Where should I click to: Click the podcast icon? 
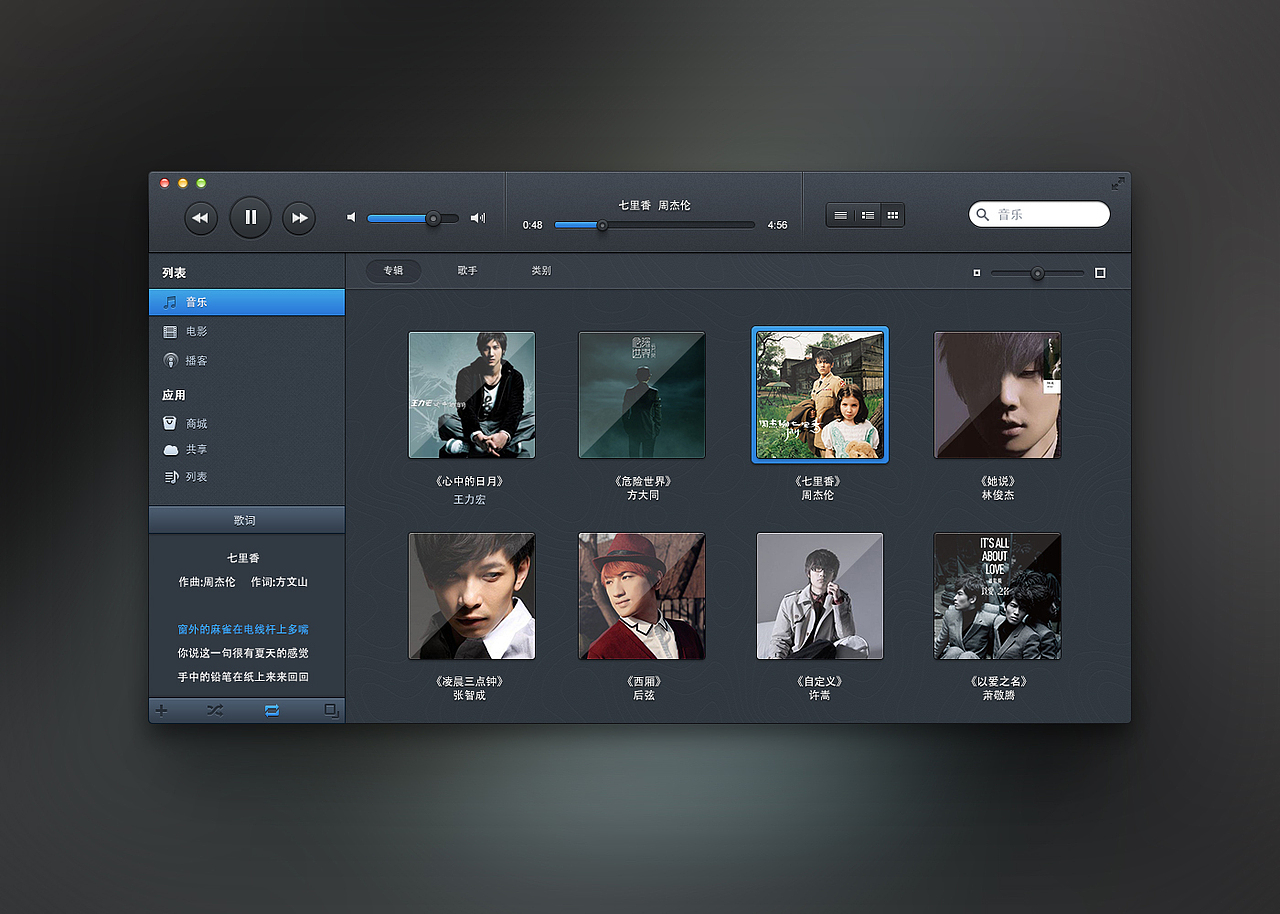(170, 360)
